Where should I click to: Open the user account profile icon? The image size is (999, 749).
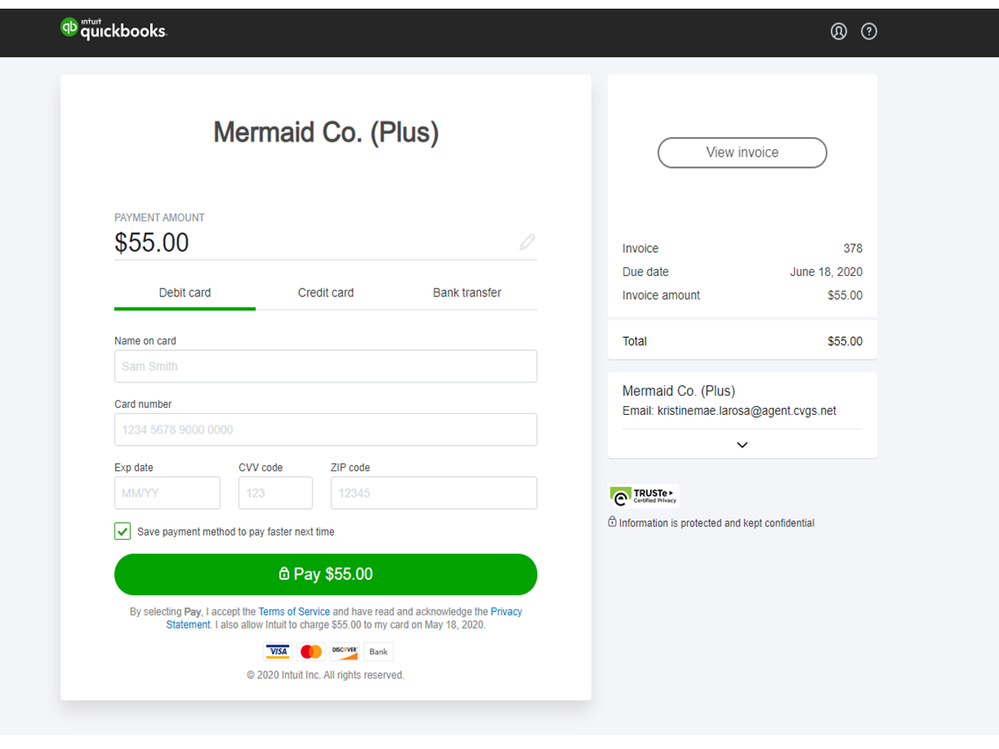839,31
